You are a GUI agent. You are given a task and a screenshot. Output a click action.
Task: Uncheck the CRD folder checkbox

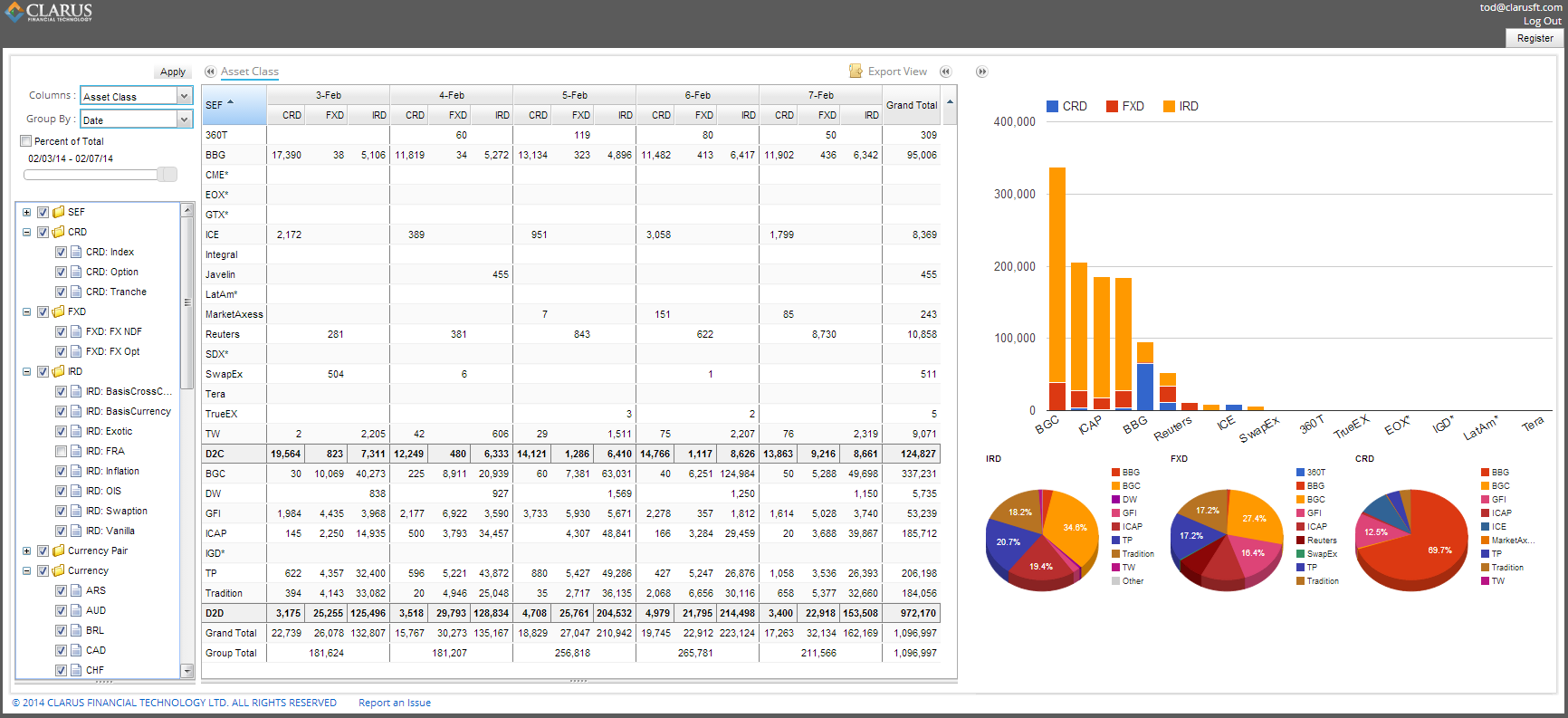click(x=43, y=232)
